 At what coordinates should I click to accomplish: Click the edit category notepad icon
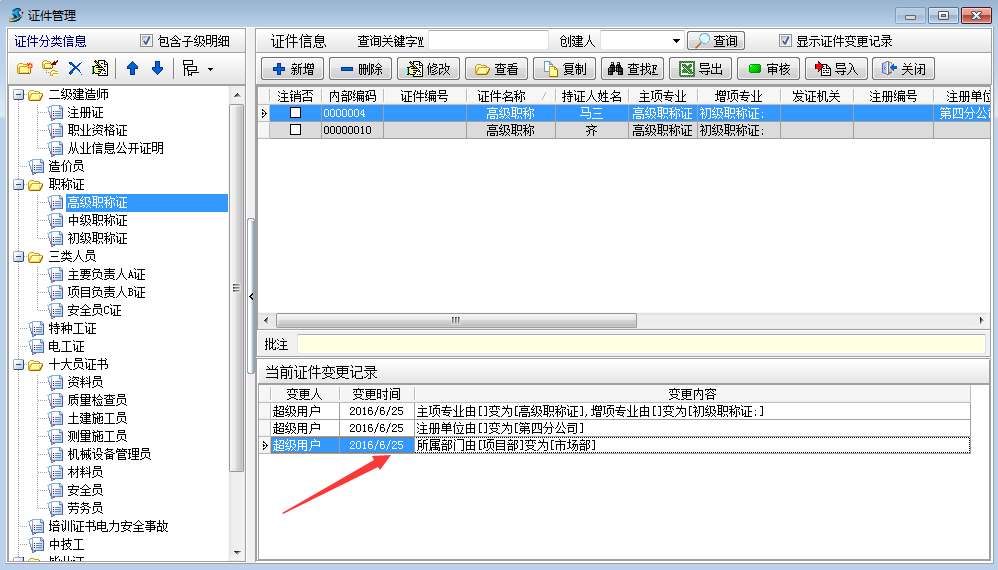pos(100,69)
